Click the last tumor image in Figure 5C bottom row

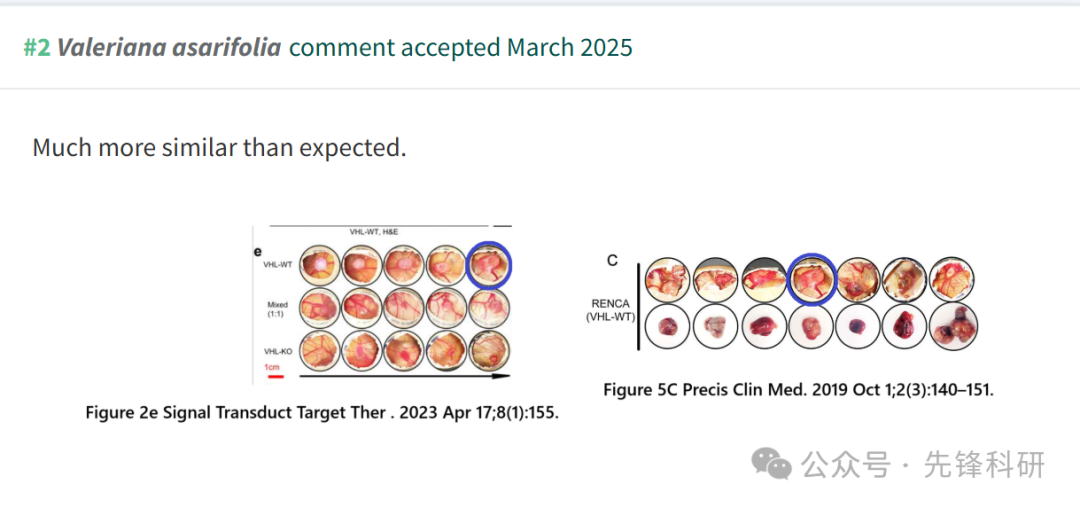click(953, 328)
